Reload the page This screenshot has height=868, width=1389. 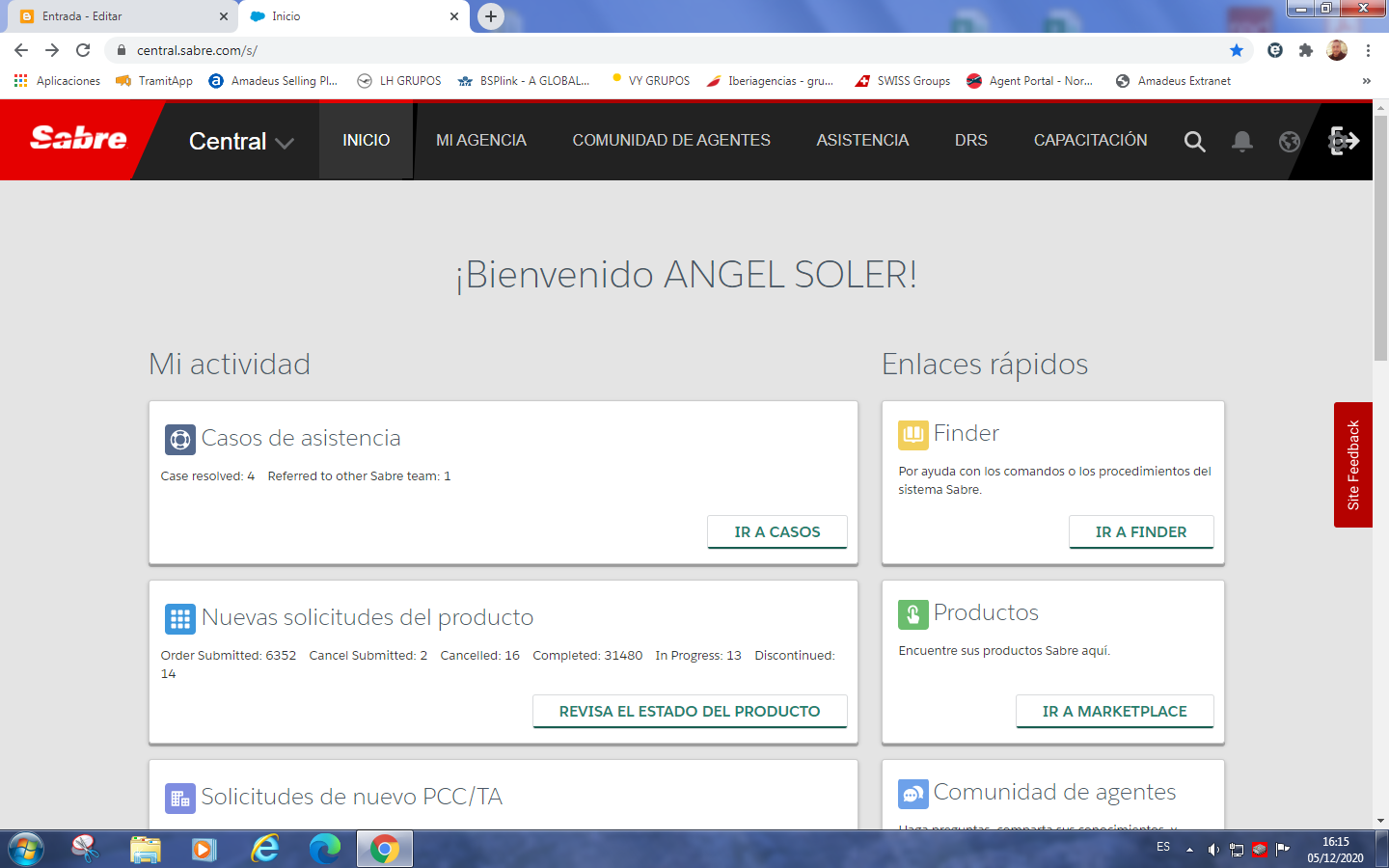pos(83,50)
